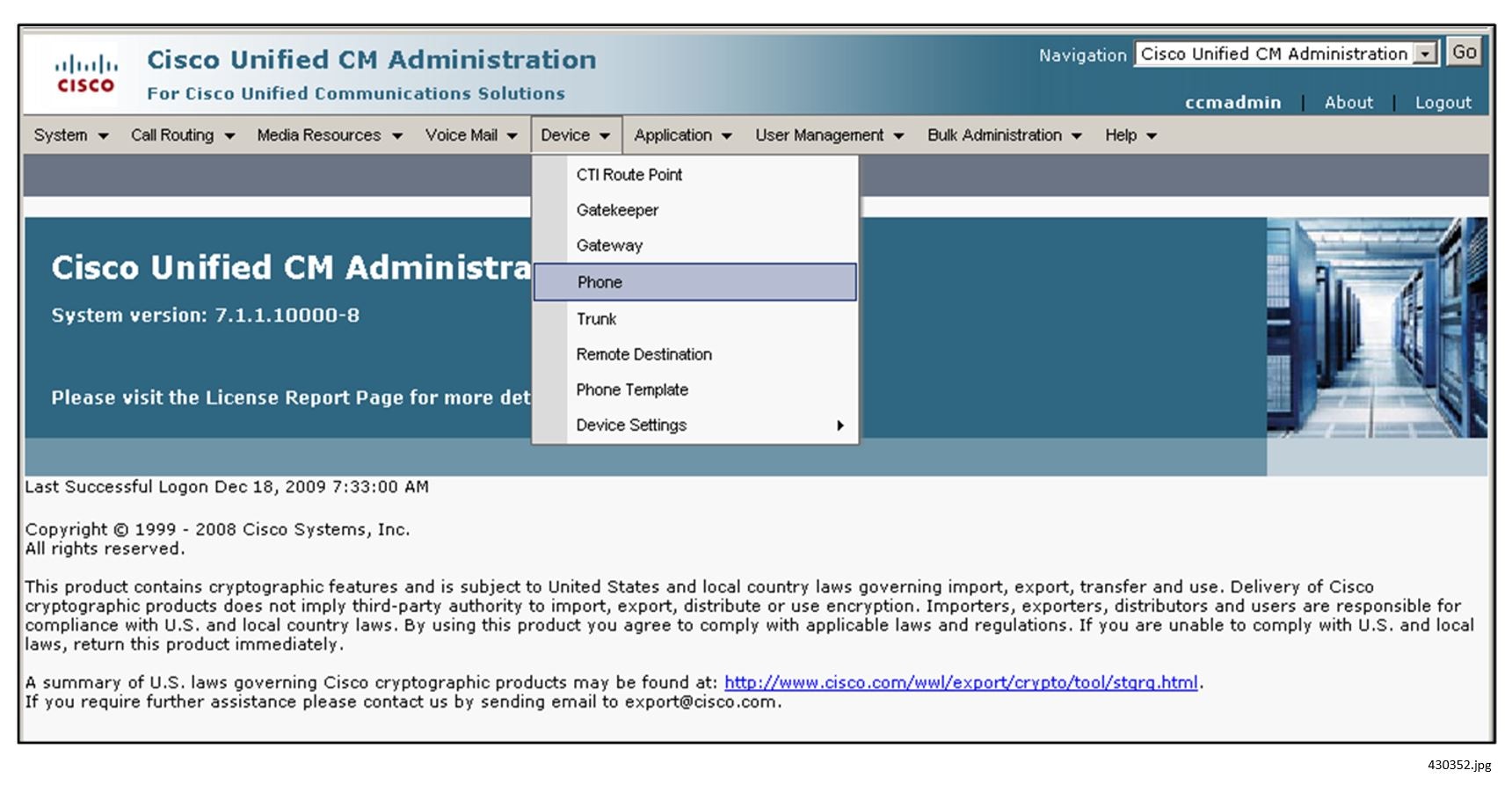The height and width of the screenshot is (792, 1512).
Task: Open the Voice Mail menu
Action: [470, 134]
